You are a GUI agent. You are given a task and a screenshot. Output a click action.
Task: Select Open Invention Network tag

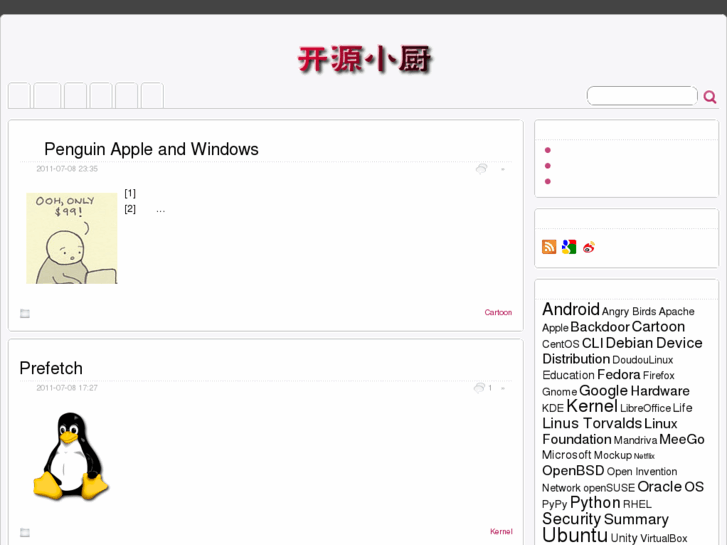[x=610, y=480]
